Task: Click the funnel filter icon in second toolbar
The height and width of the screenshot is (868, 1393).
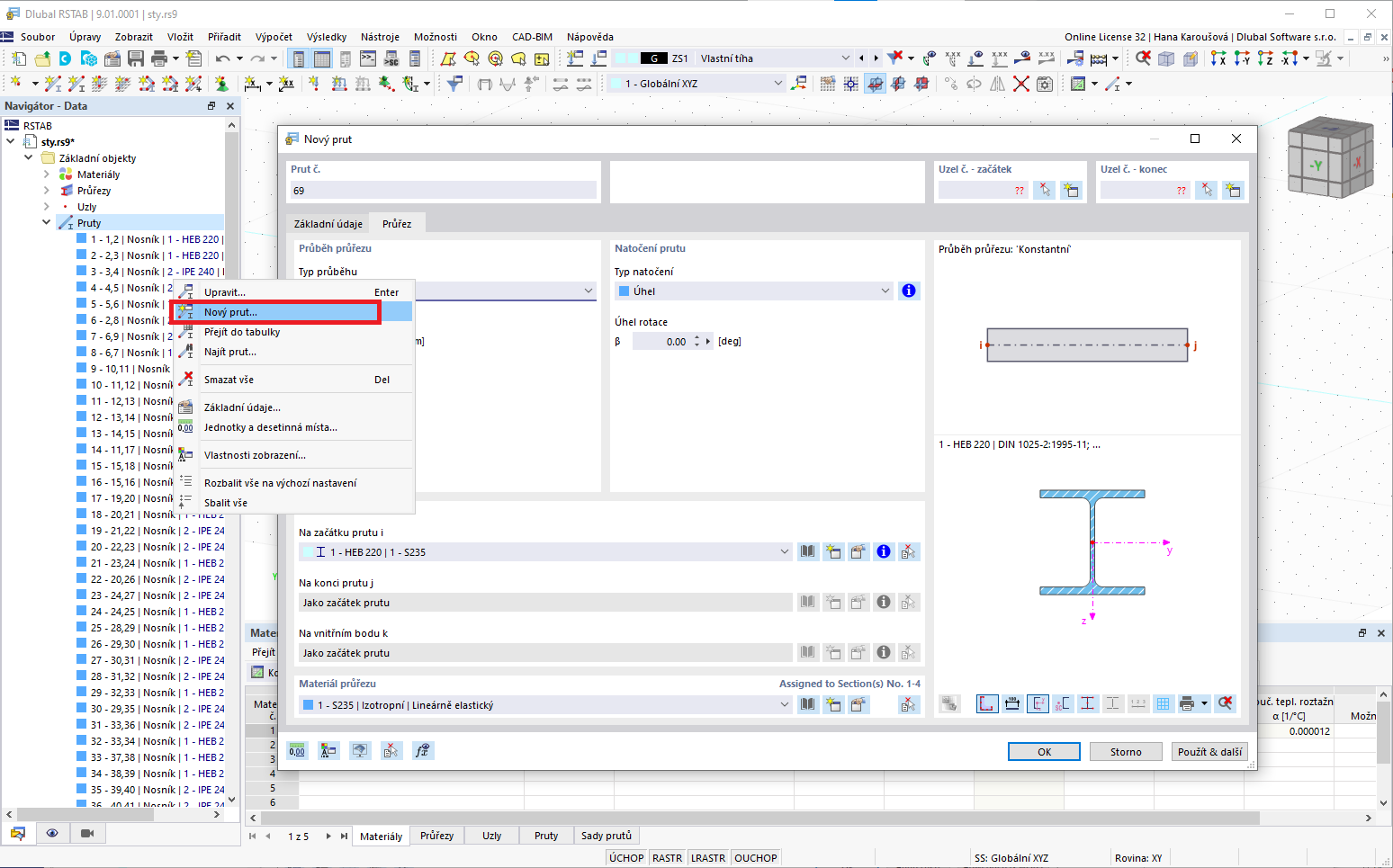Action: click(455, 84)
